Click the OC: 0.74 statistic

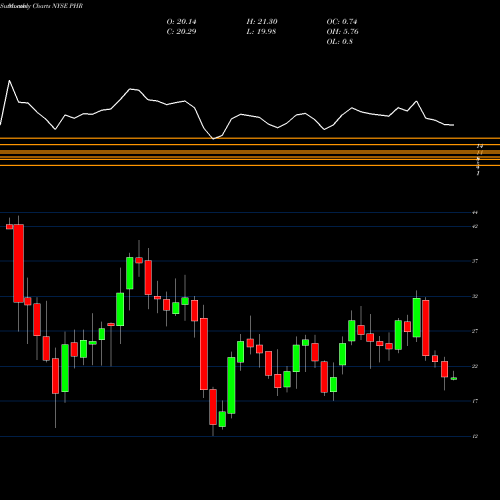tap(342, 22)
